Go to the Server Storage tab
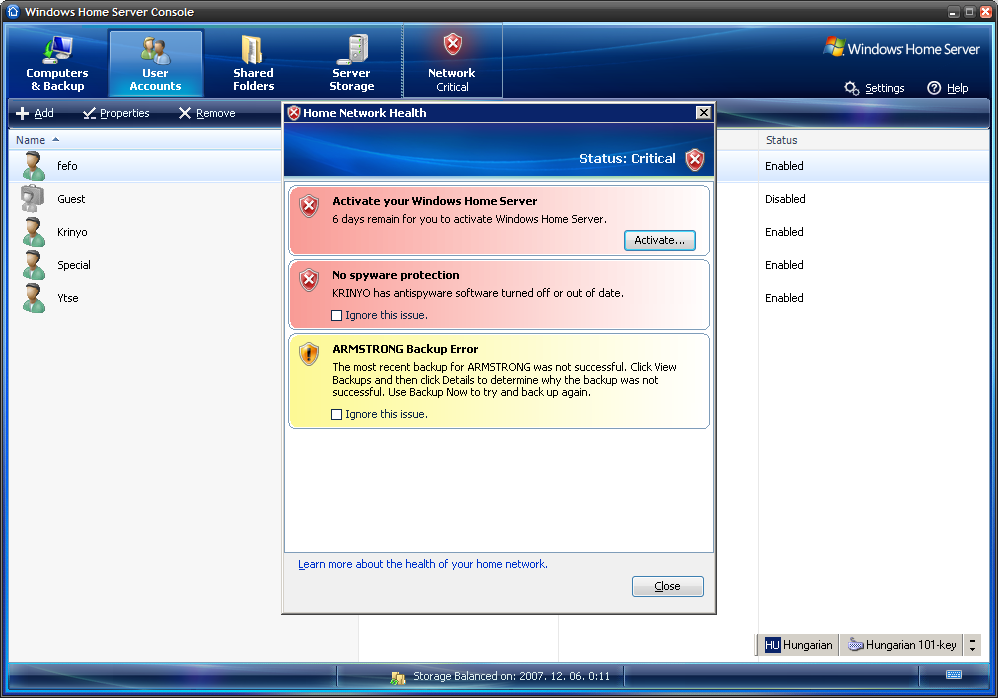998x698 pixels. pyautogui.click(x=351, y=64)
